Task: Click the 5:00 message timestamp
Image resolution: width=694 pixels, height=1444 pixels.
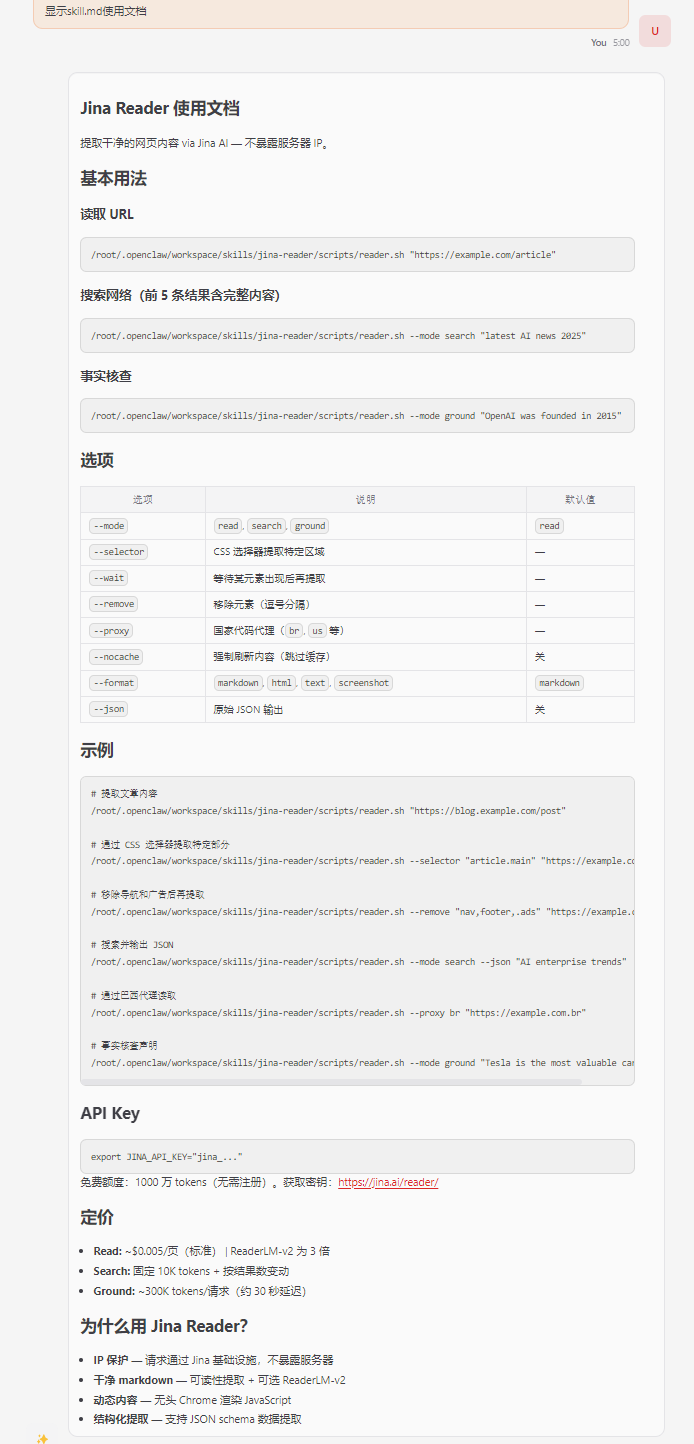Action: [621, 43]
